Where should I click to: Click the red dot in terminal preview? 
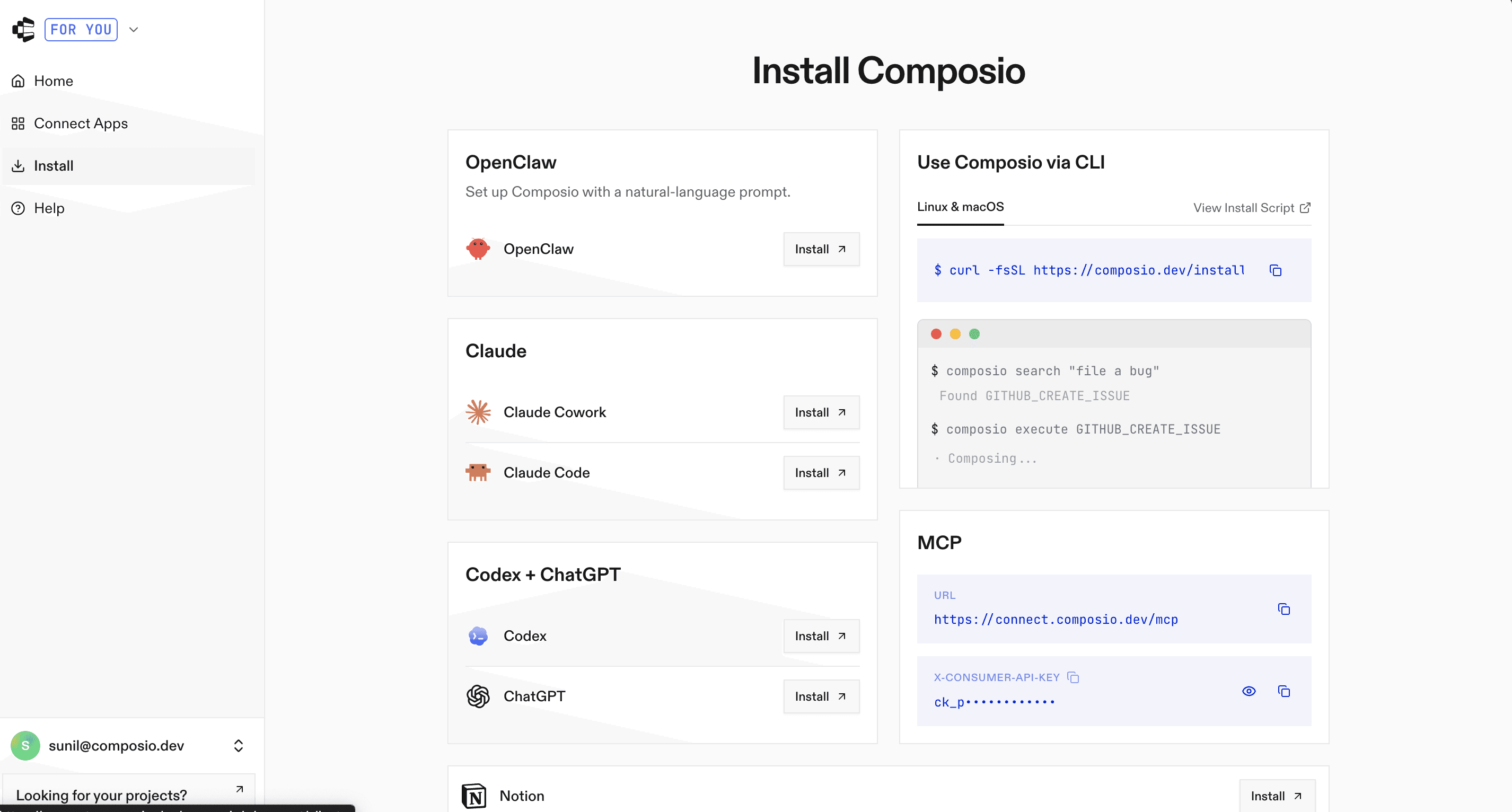(x=936, y=334)
